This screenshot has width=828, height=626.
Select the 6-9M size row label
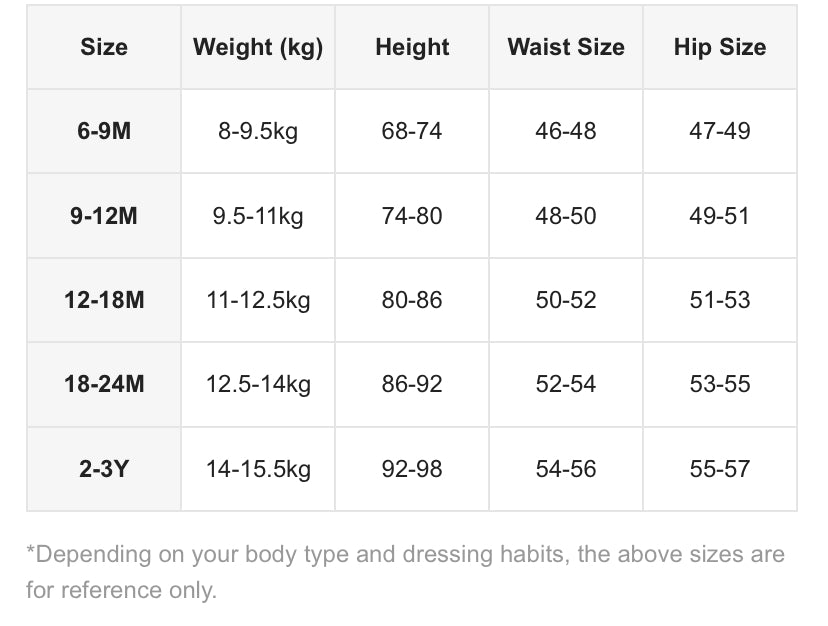[x=104, y=131]
